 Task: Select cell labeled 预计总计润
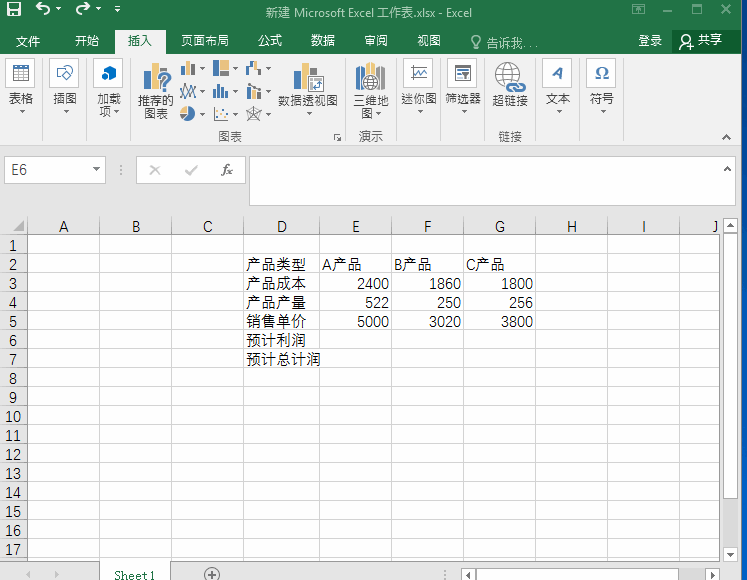pos(282,359)
